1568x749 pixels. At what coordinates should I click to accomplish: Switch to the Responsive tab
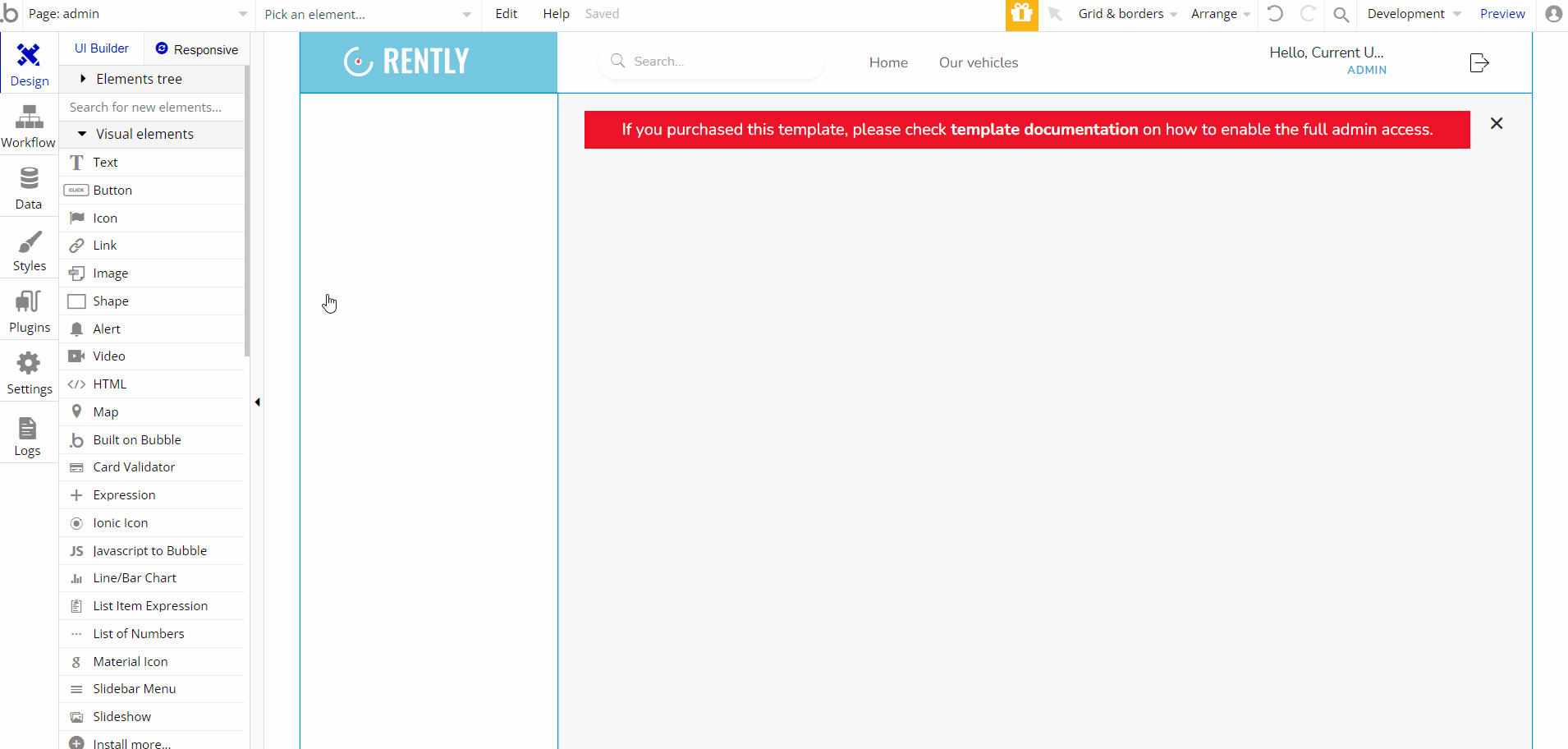197,49
